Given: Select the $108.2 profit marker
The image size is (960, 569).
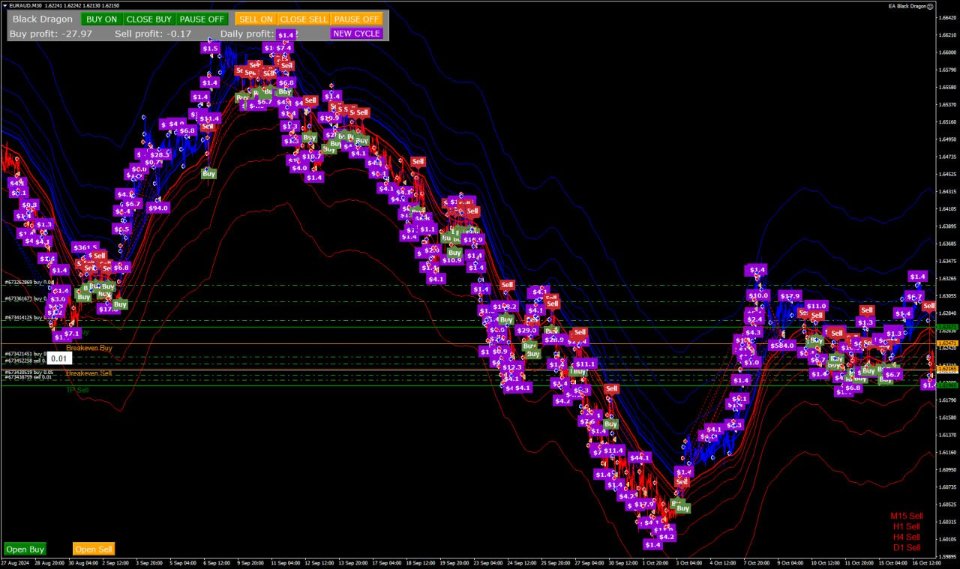Looking at the screenshot, I should [x=504, y=306].
